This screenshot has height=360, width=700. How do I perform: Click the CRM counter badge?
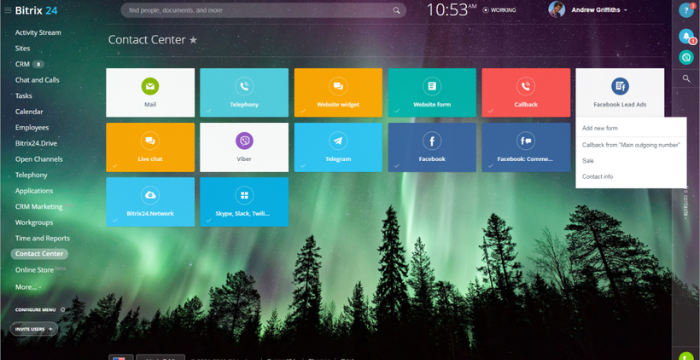(38, 64)
